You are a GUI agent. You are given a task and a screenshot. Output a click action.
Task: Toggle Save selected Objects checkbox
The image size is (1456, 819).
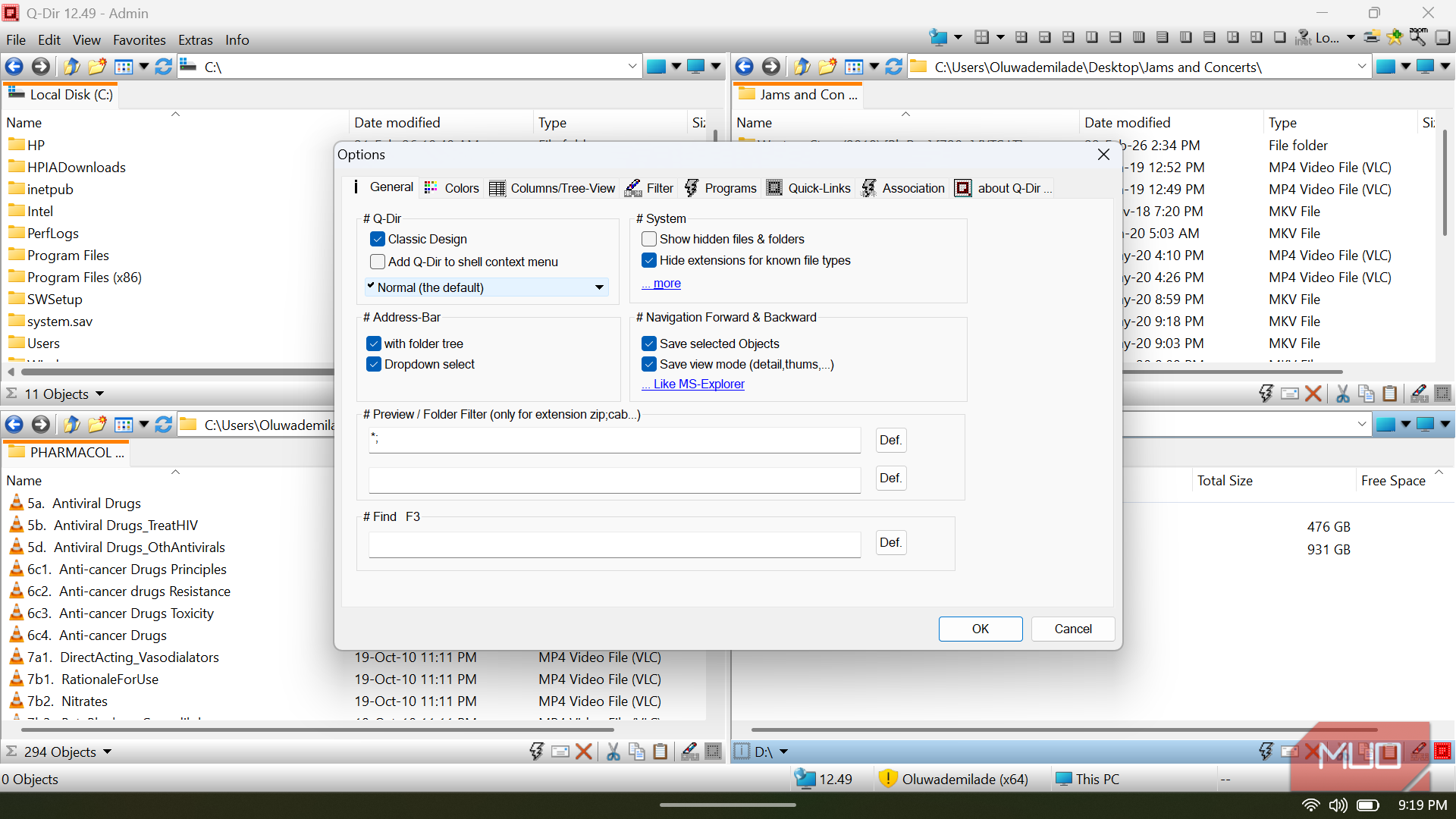tap(649, 344)
